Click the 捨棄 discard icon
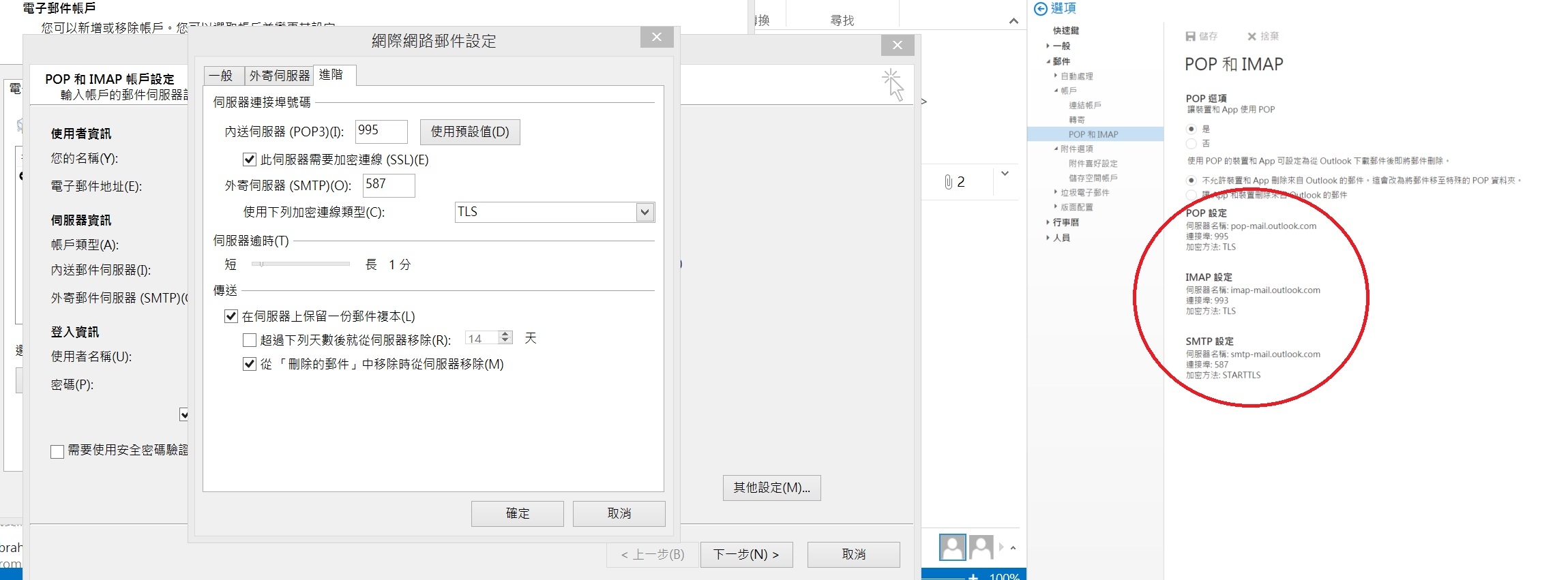Image resolution: width=1568 pixels, height=580 pixels. pyautogui.click(x=1252, y=36)
